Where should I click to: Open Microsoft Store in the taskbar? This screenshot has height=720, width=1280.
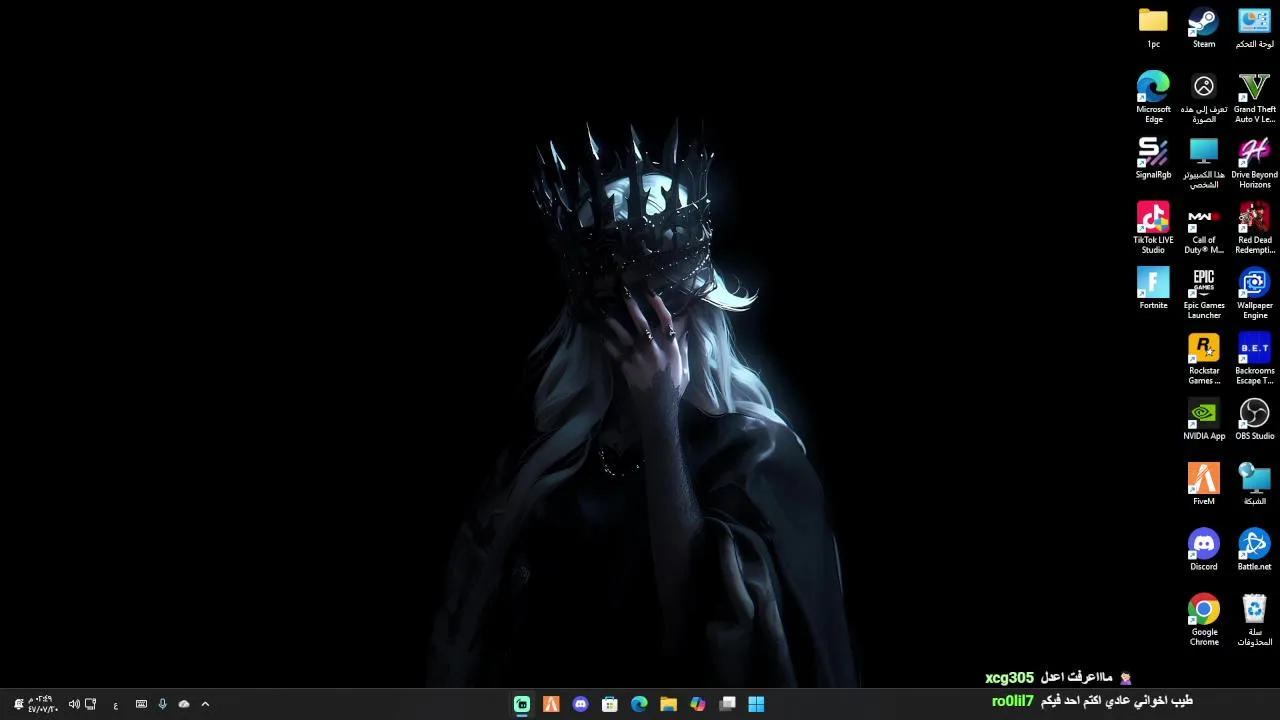click(x=610, y=704)
